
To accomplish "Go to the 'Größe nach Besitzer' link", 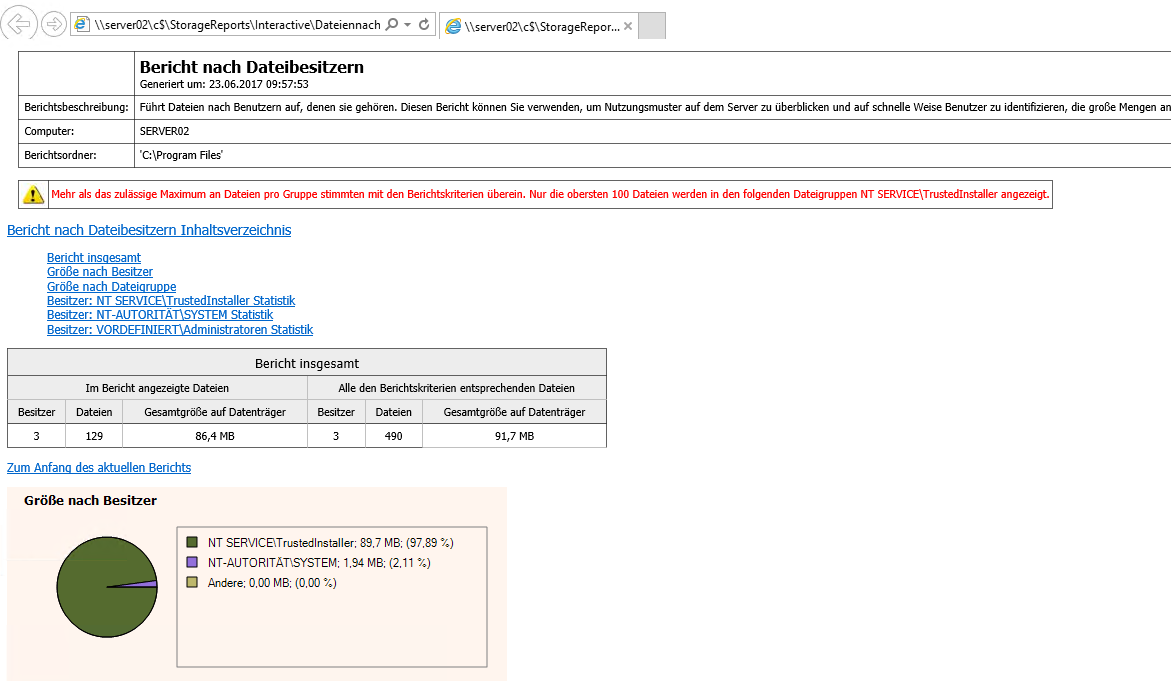I will pyautogui.click(x=100, y=272).
